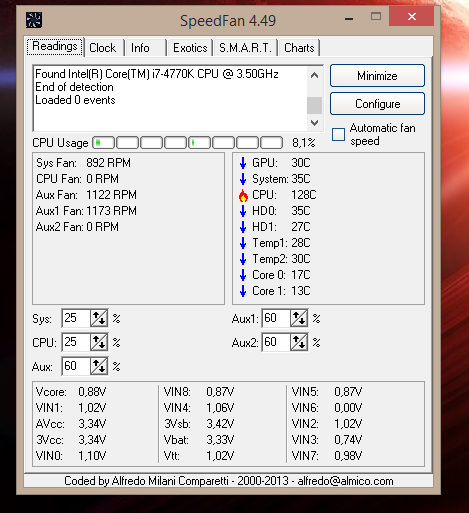This screenshot has width=469, height=513.
Task: Open the S.M.A.R.T. tab
Action: [245, 48]
